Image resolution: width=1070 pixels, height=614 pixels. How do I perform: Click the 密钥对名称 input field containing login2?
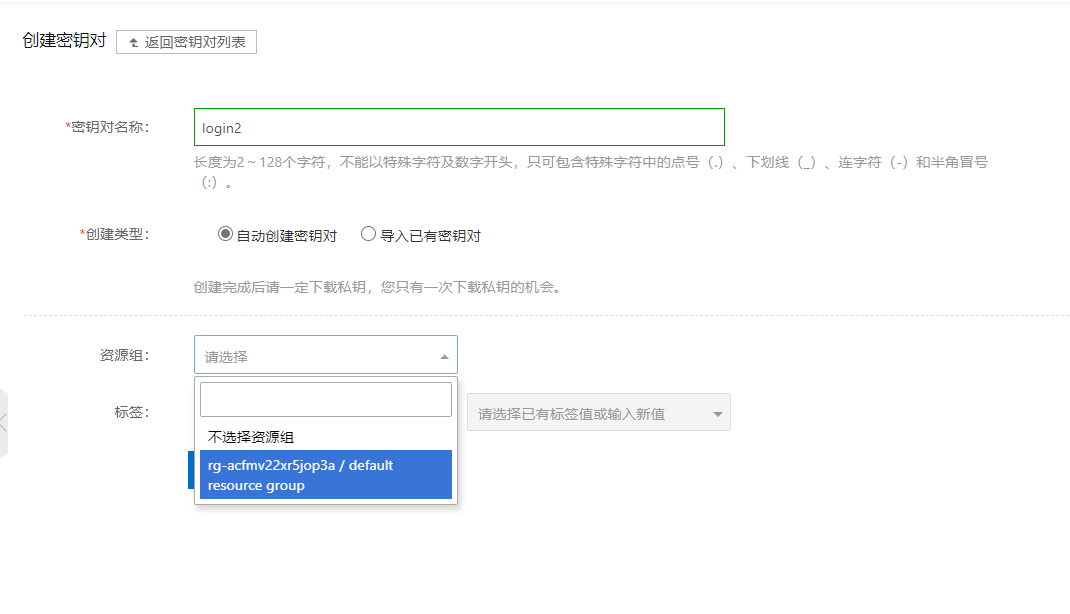pos(459,127)
